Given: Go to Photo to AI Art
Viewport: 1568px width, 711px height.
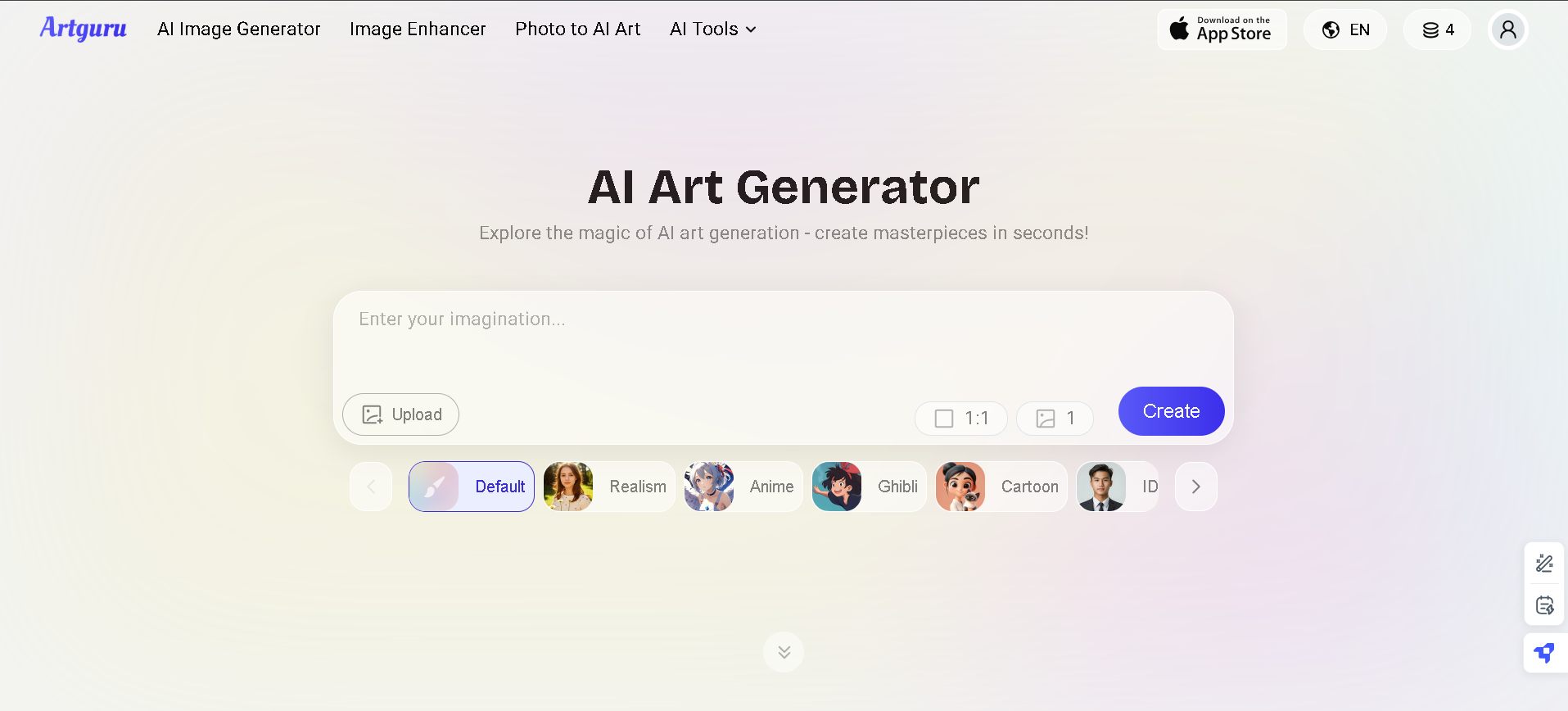Looking at the screenshot, I should pos(577,29).
